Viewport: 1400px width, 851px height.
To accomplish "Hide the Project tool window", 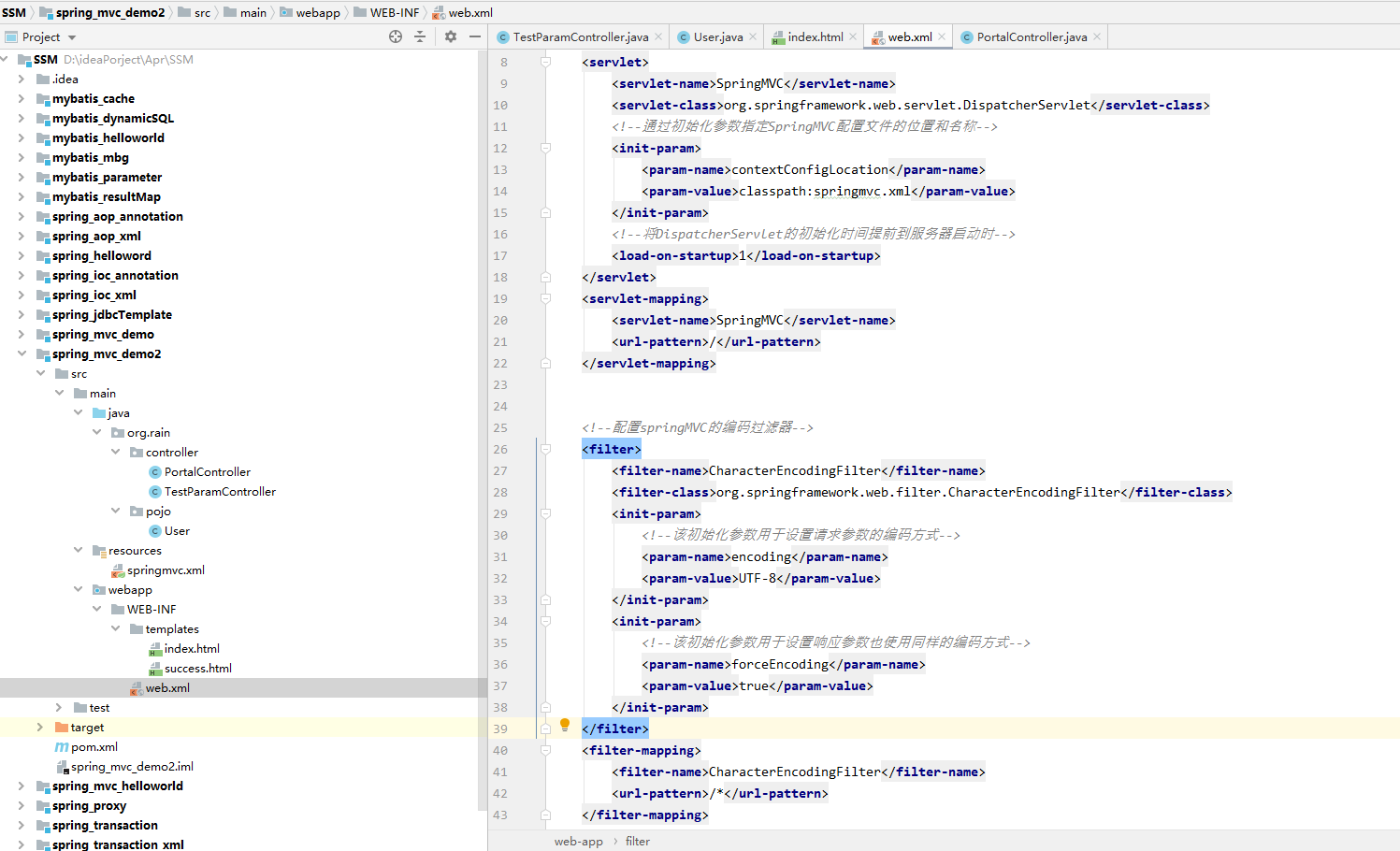I will click(475, 36).
